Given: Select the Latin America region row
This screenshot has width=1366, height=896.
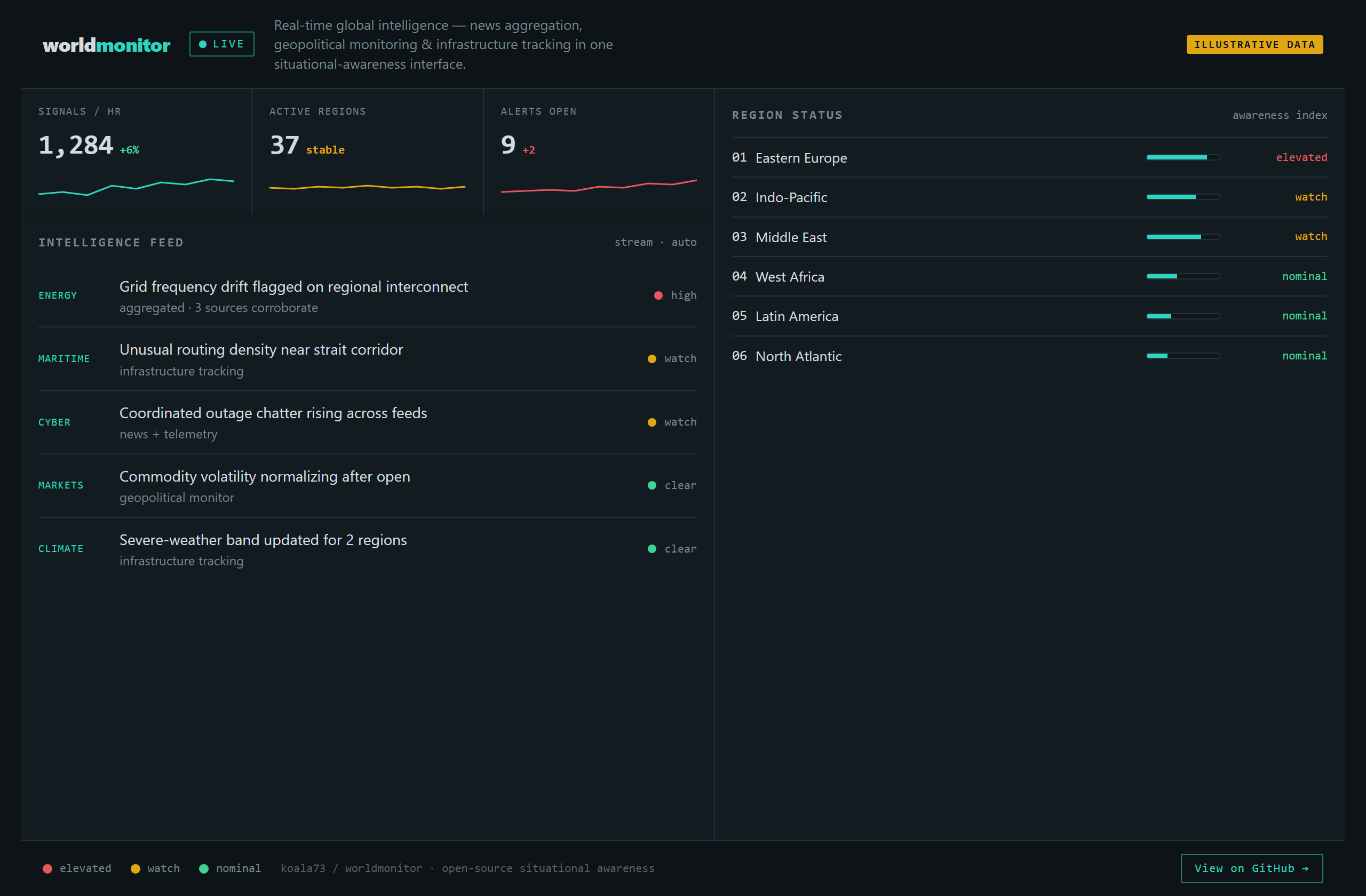Looking at the screenshot, I should click(x=1030, y=316).
